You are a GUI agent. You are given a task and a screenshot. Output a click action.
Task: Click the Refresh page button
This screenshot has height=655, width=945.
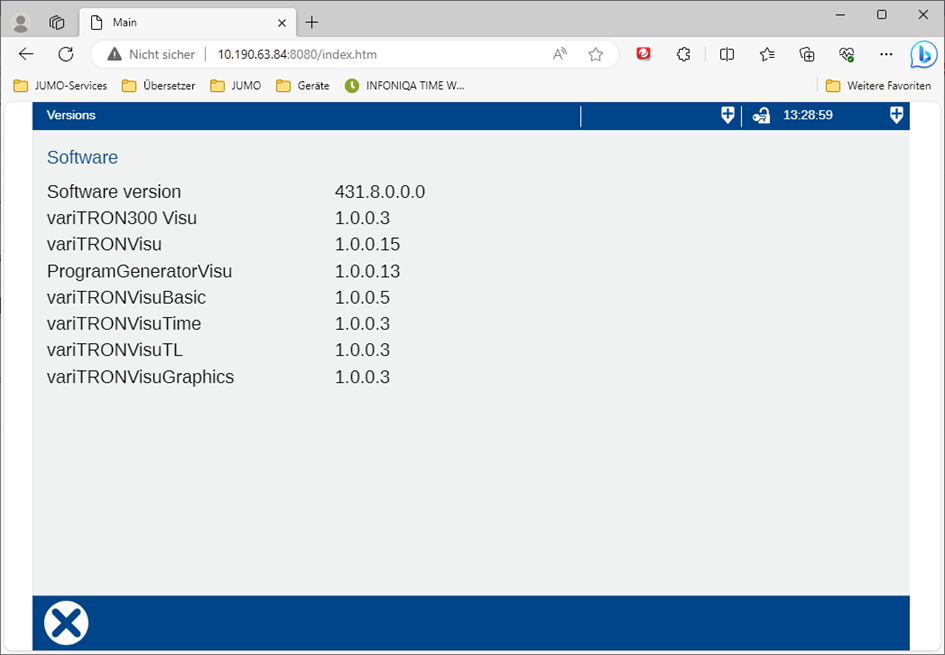click(66, 54)
